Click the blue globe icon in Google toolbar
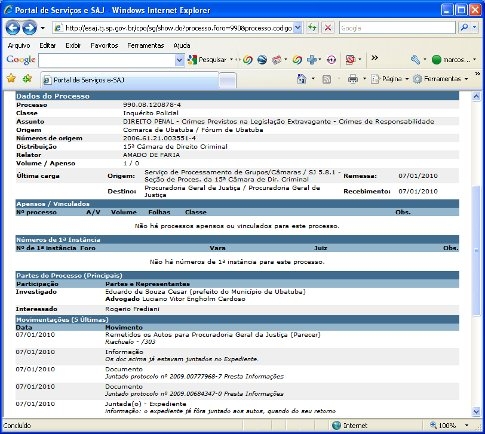 click(x=262, y=60)
